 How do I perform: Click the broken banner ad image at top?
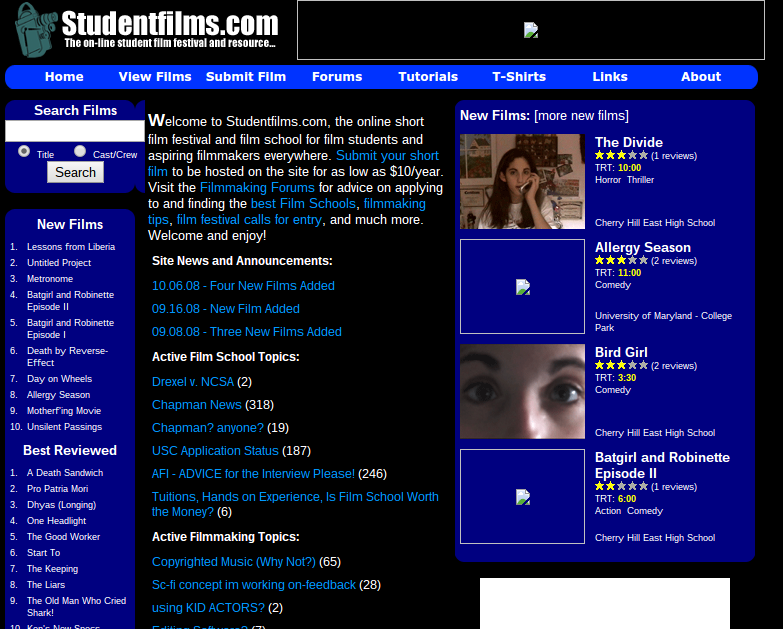tap(531, 30)
